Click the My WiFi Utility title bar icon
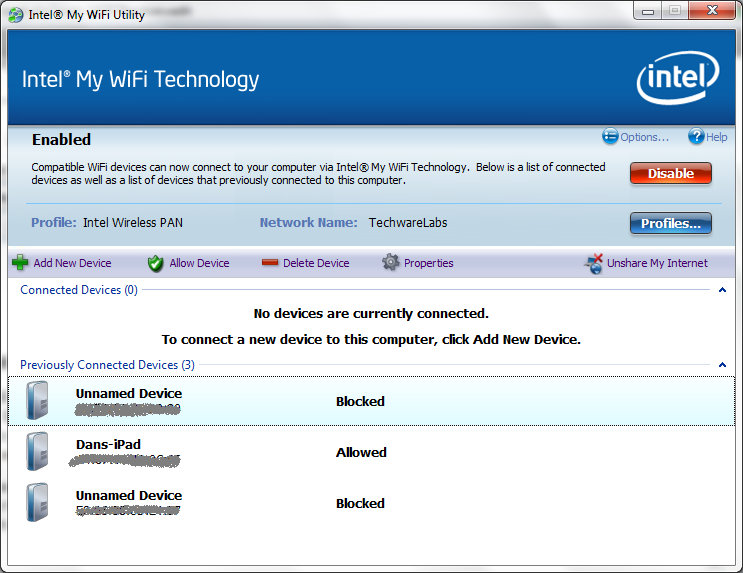743x573 pixels. tap(16, 15)
